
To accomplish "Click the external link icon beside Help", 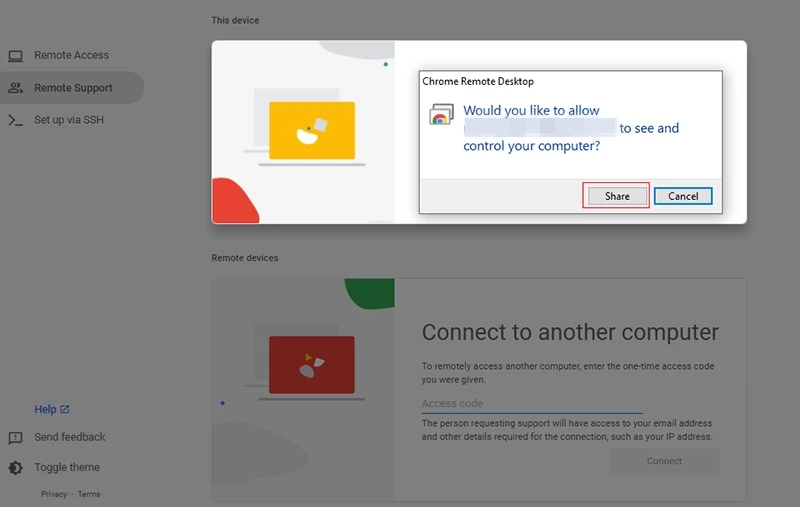I will 65,409.
